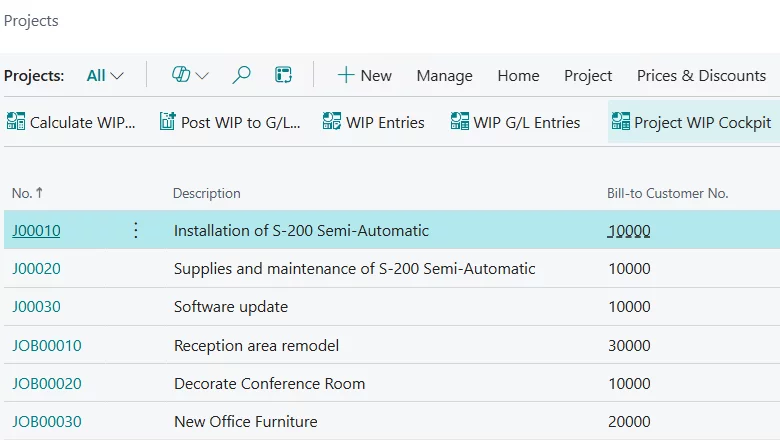Screen dimensions: 780x440
Task: Sort by the No. column header
Action: 27,193
